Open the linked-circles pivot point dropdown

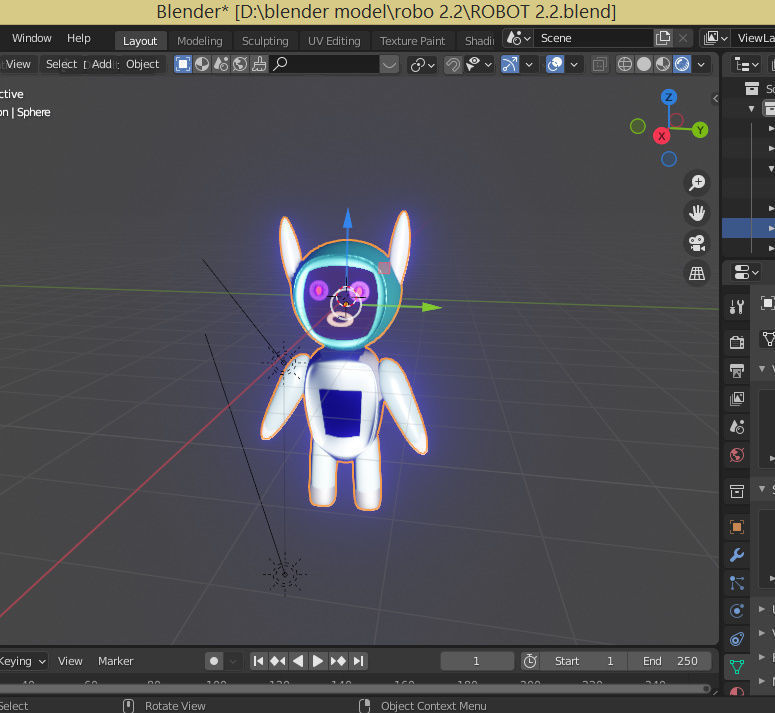(422, 65)
